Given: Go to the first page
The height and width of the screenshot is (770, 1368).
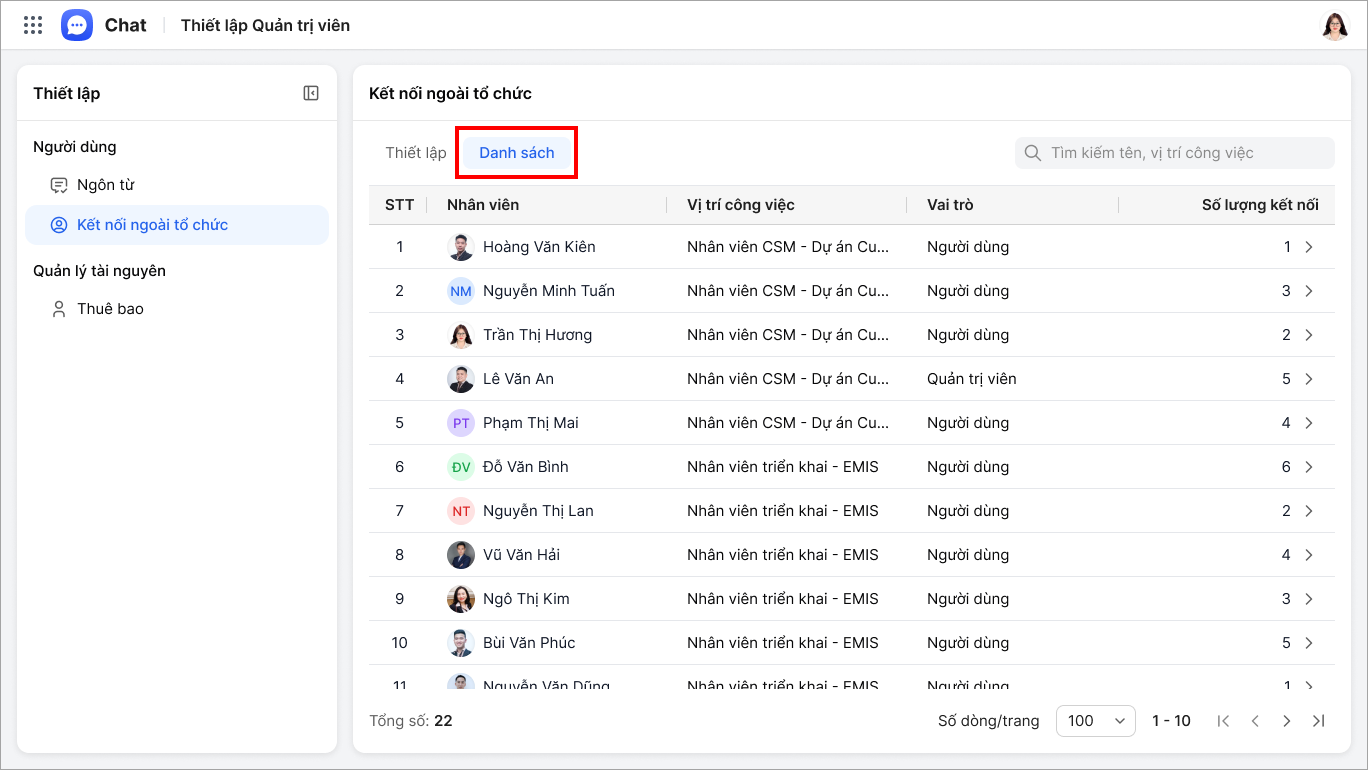Looking at the screenshot, I should [1223, 721].
